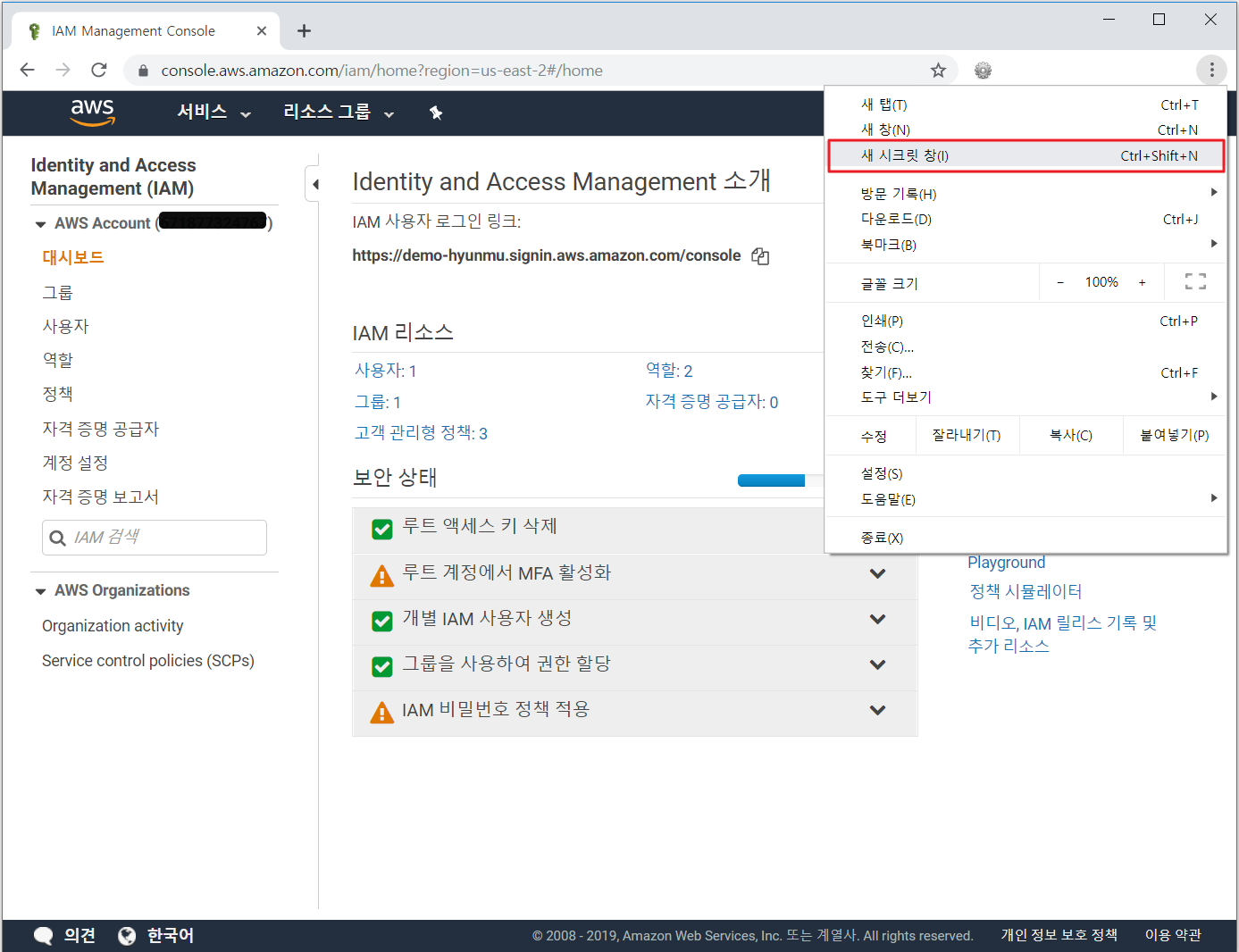Choose 다운로드 in Chrome menu

pyautogui.click(x=1026, y=220)
